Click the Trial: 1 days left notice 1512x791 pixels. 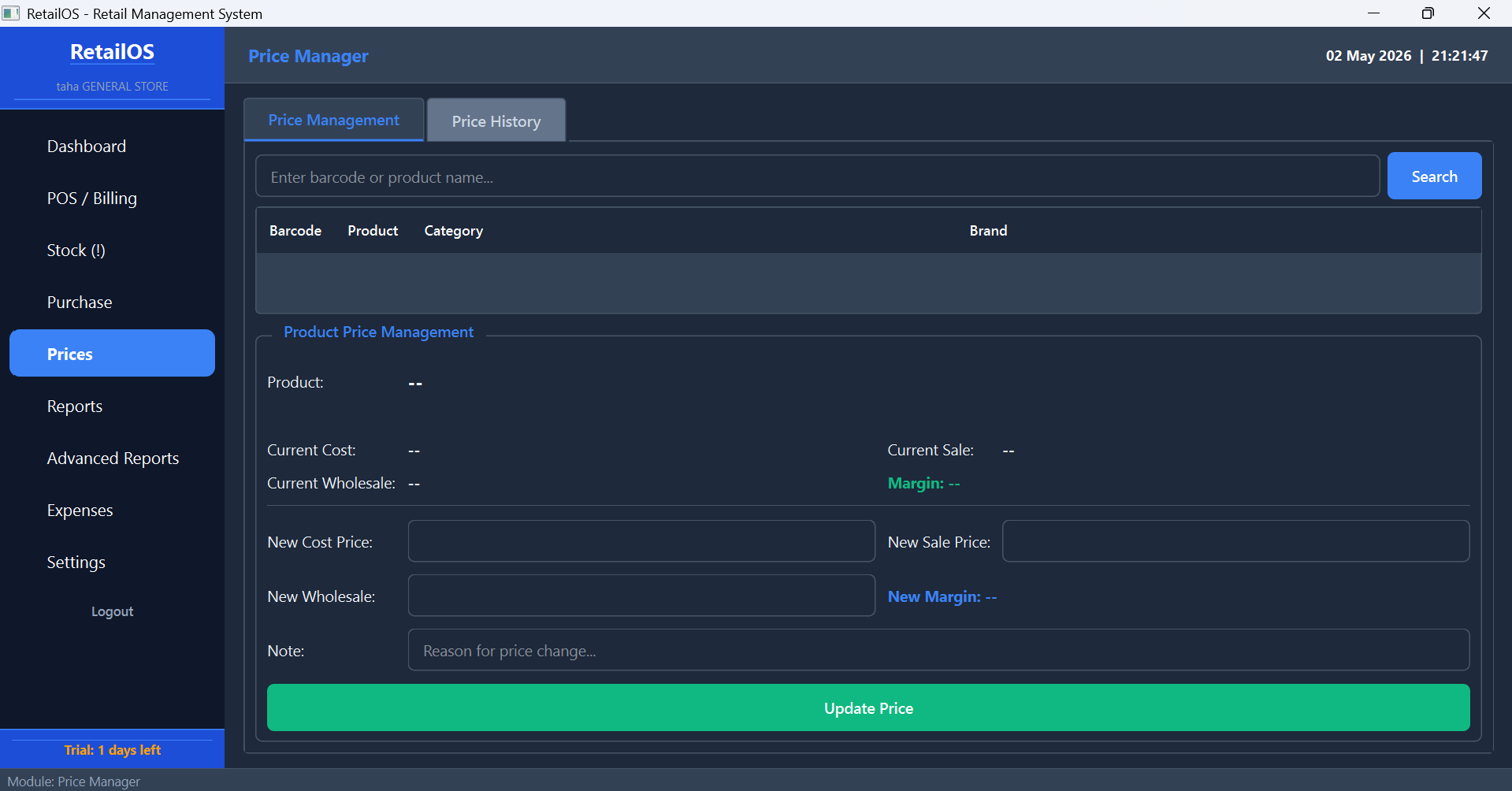point(112,750)
